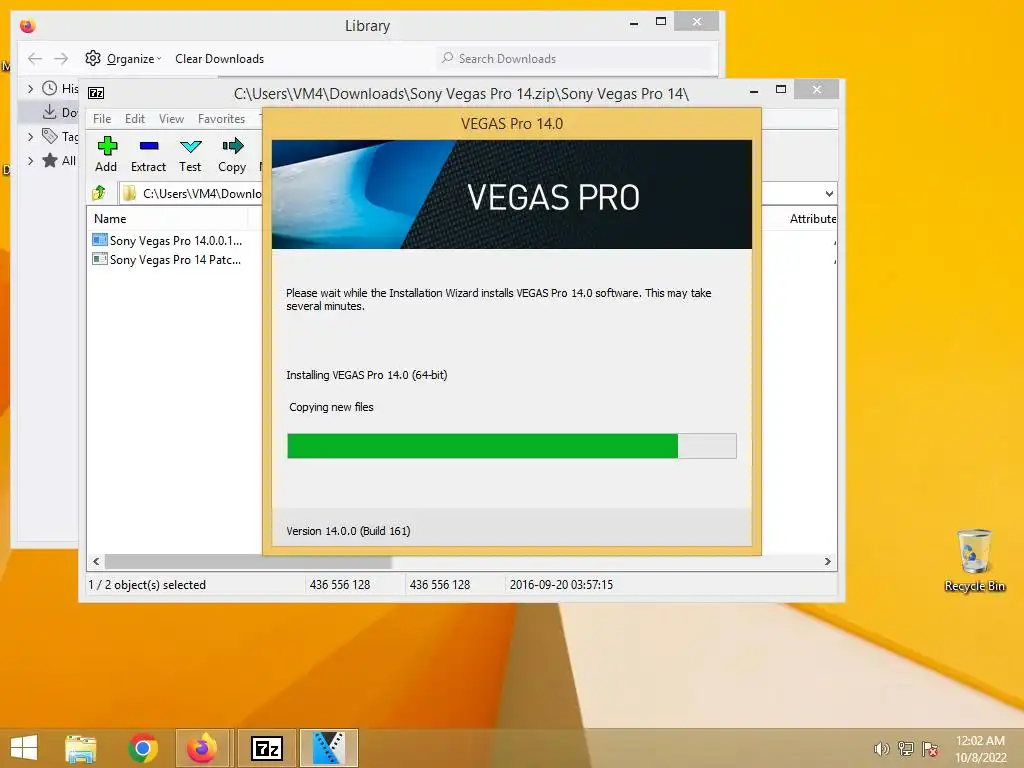
Task: Open Google Chrome from the taskbar
Action: point(143,748)
